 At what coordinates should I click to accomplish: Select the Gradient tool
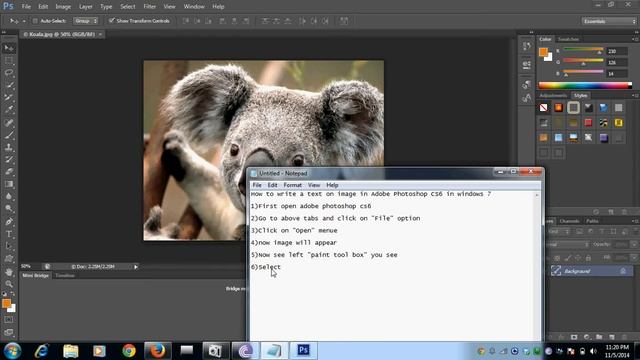(9, 184)
